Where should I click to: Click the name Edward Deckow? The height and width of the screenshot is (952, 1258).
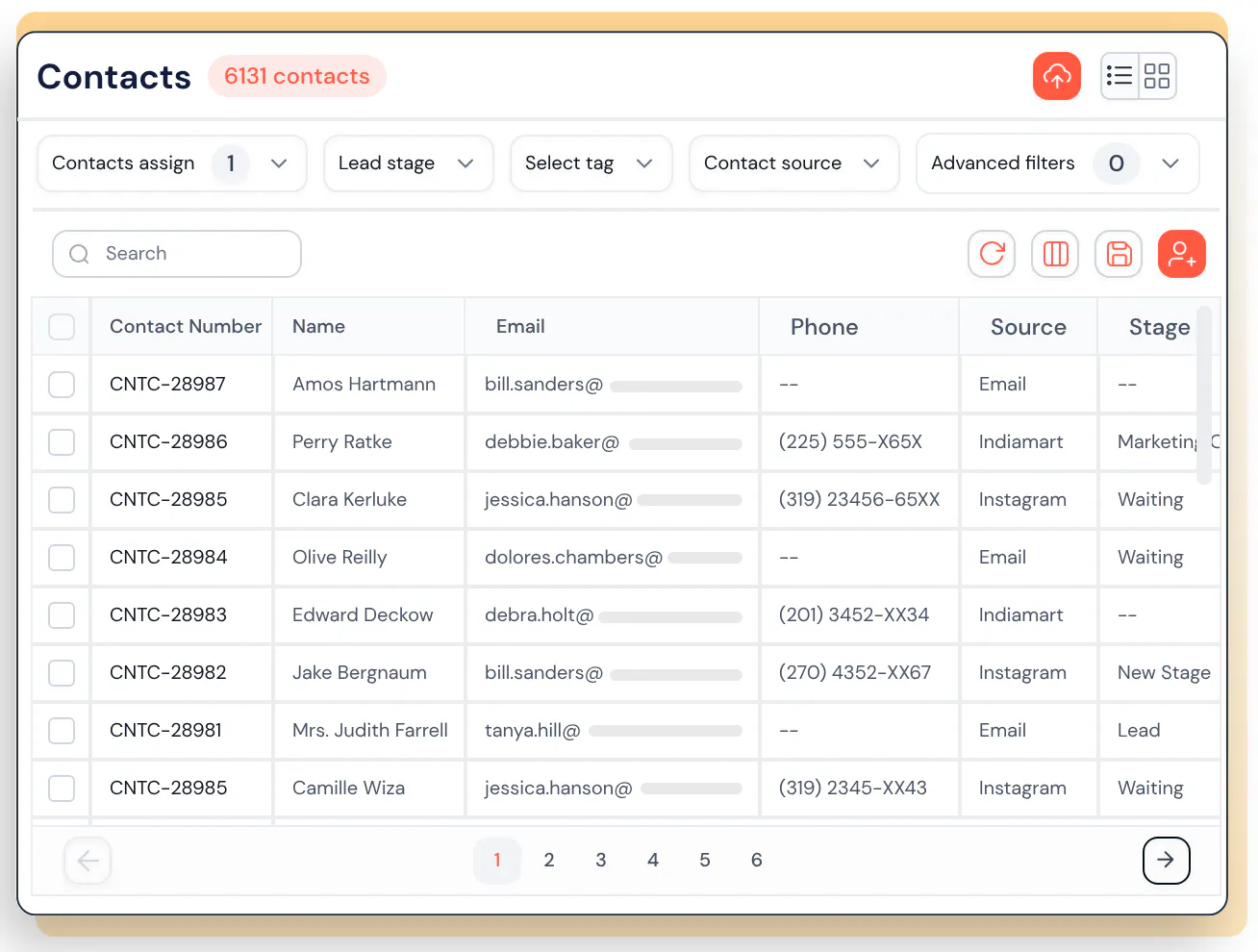coord(363,614)
